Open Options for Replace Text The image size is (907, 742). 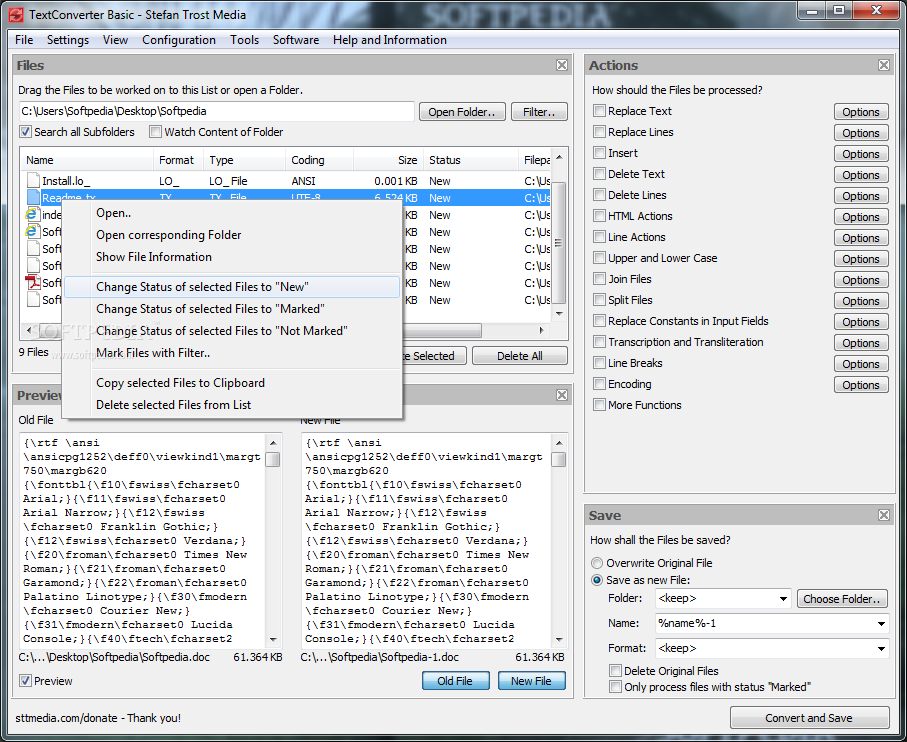click(x=861, y=112)
